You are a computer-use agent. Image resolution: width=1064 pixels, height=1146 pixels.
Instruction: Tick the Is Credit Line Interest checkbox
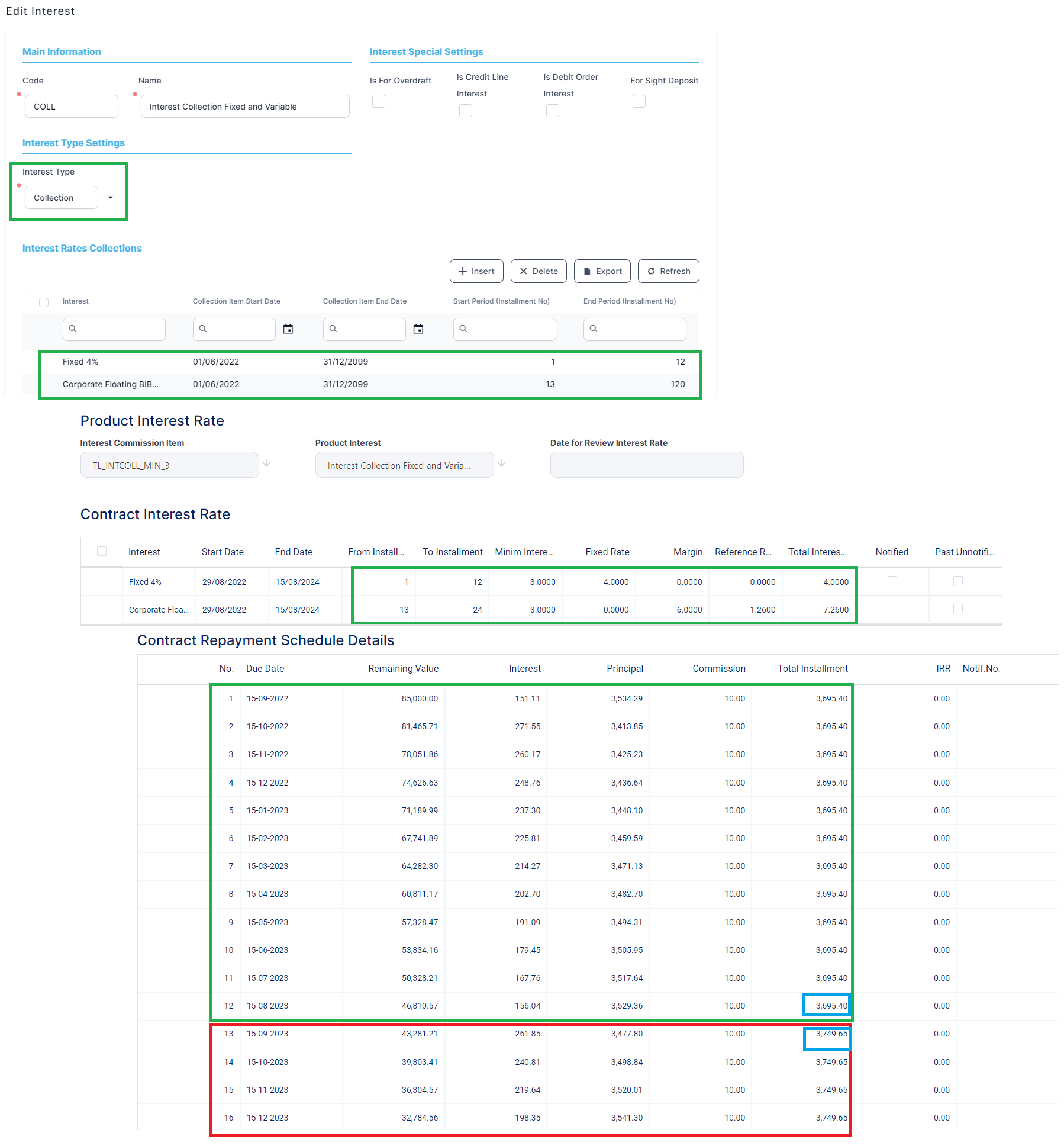click(466, 111)
